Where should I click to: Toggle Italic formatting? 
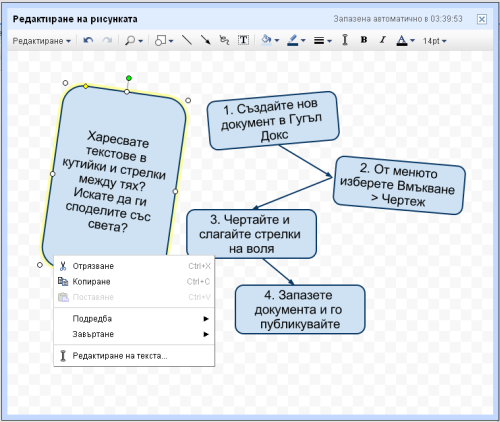tap(383, 40)
